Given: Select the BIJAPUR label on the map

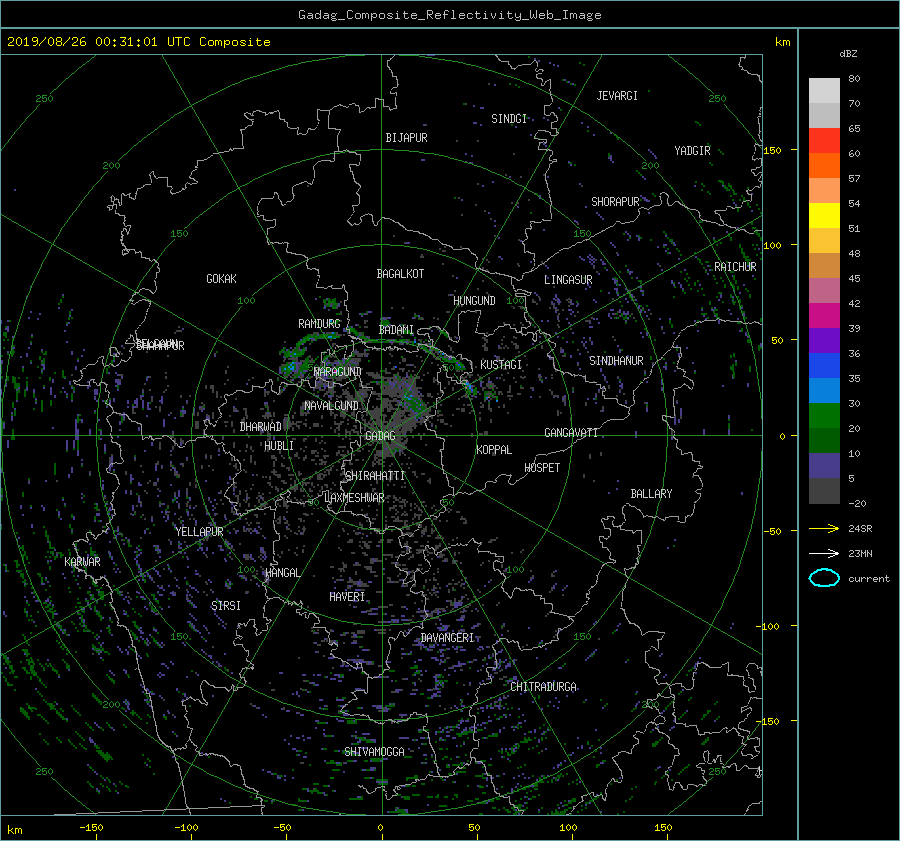Looking at the screenshot, I should point(406,138).
